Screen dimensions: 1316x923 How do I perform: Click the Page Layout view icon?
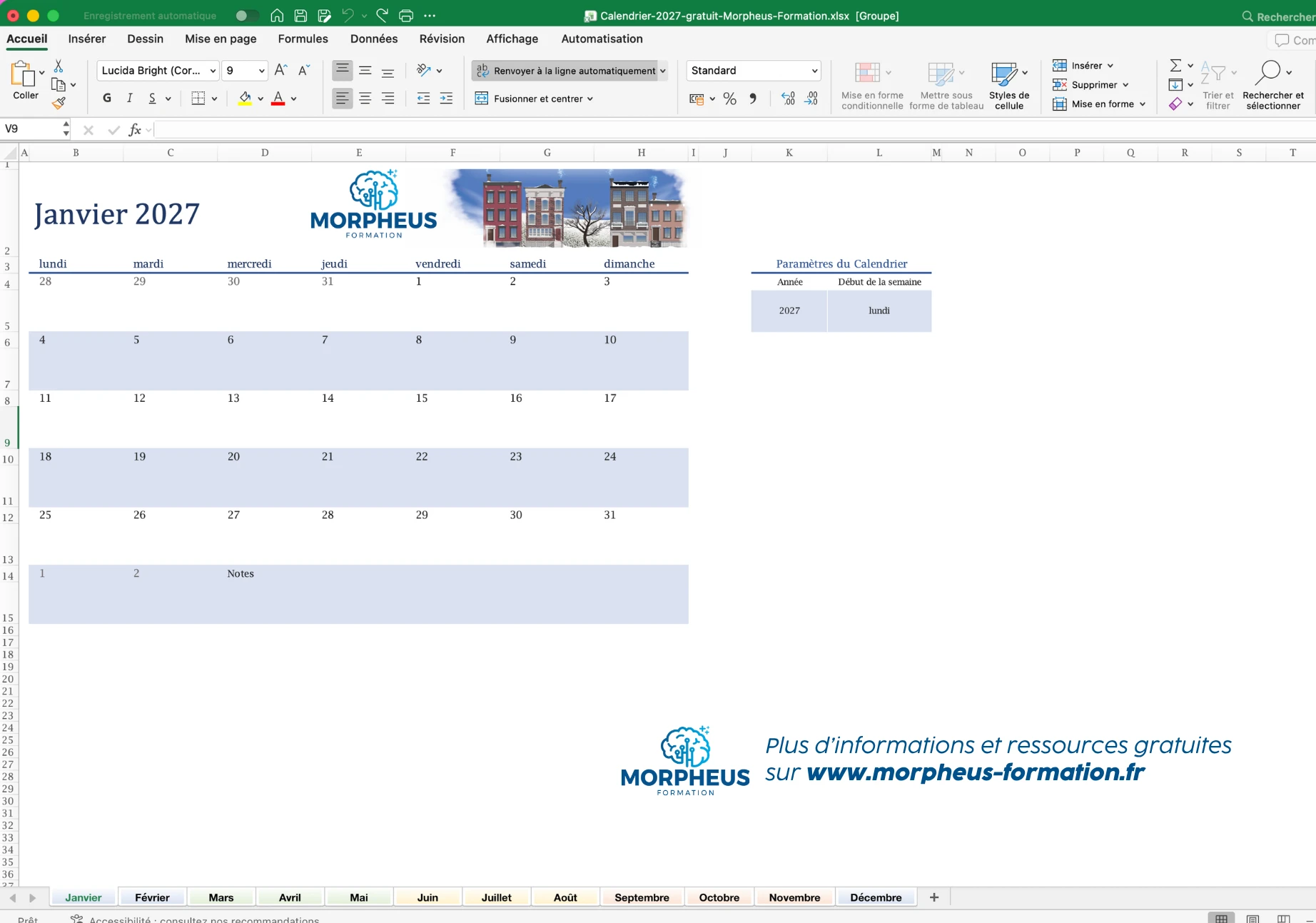[x=1252, y=918]
